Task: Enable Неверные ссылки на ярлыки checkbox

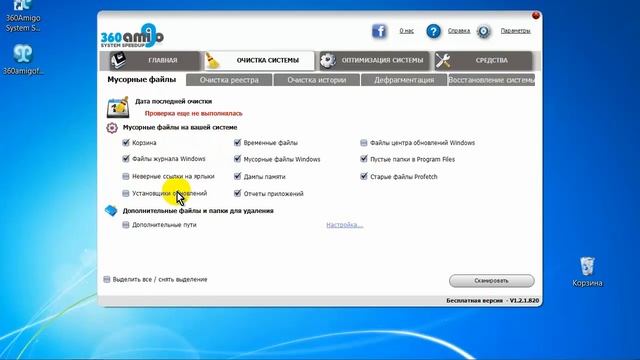Action: (x=126, y=176)
